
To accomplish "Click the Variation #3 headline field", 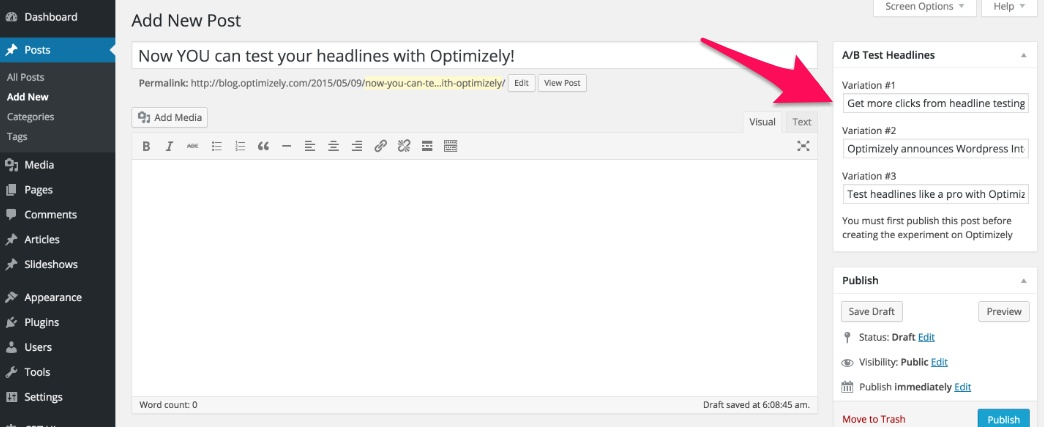I will tap(935, 195).
